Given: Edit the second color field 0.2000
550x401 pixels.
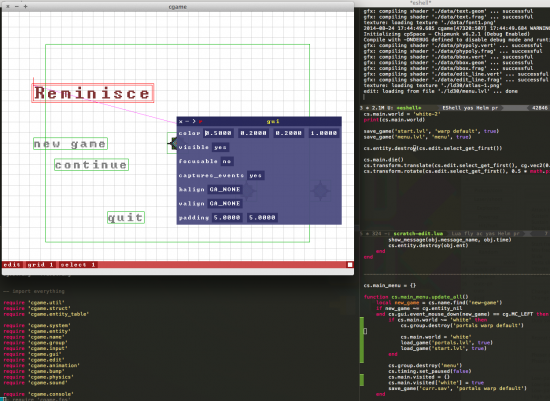Looking at the screenshot, I should 253,133.
